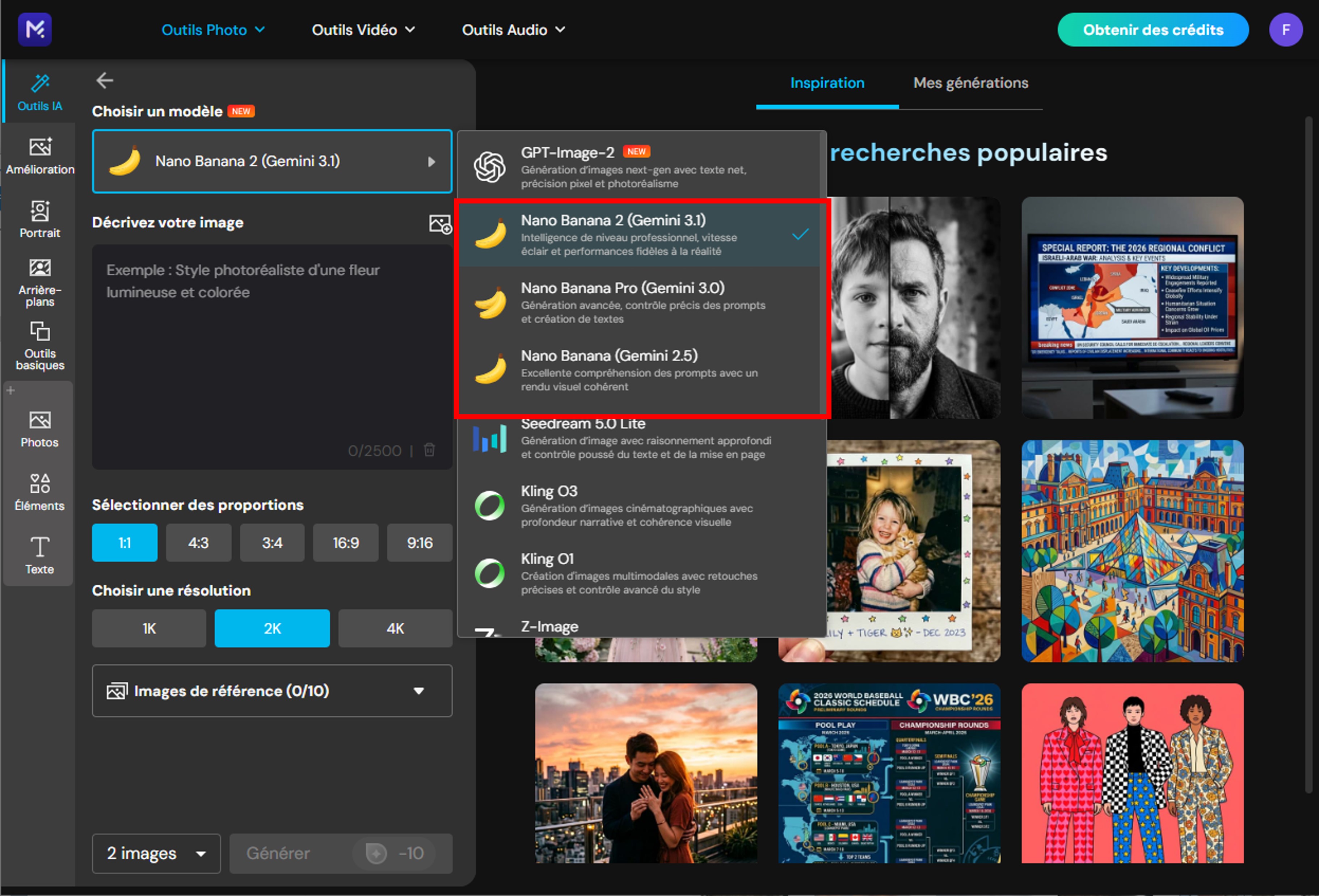The width and height of the screenshot is (1319, 896).
Task: Expand the Outils Audio menu
Action: (x=513, y=30)
